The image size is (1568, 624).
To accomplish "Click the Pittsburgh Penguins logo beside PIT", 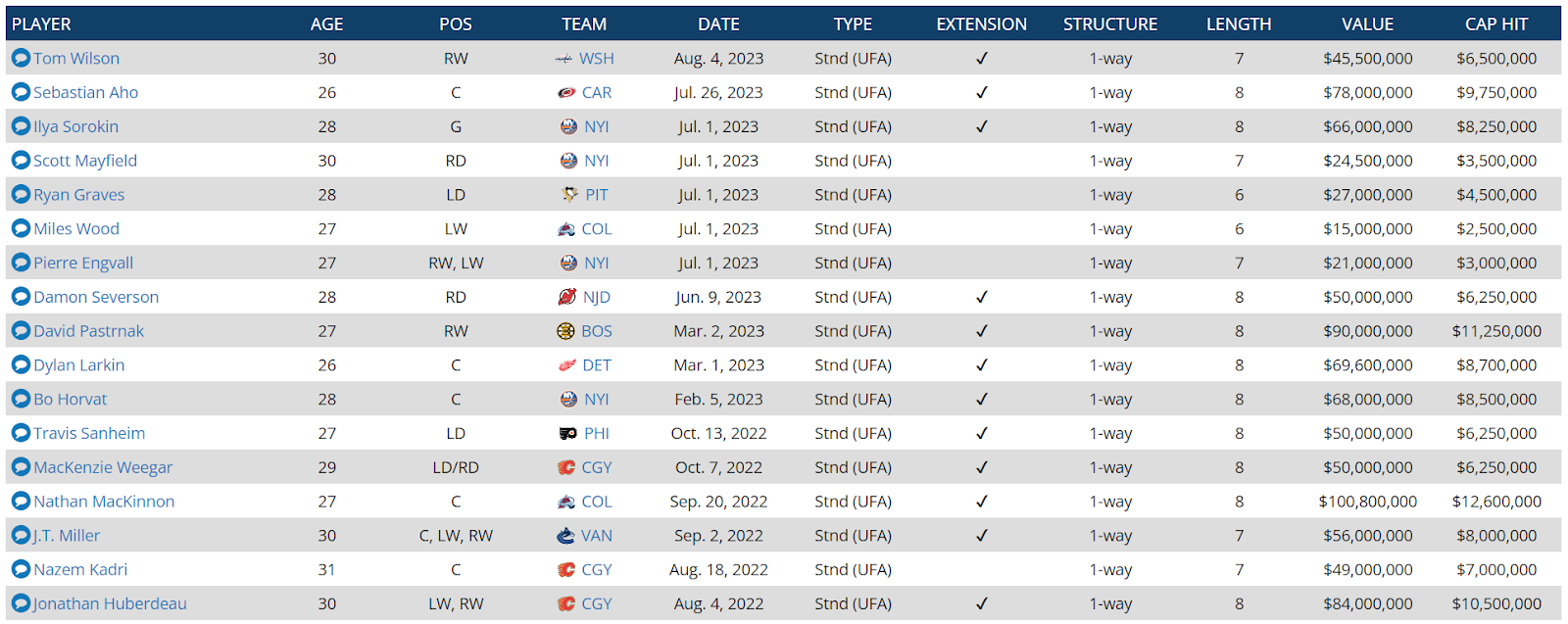I will (x=569, y=195).
